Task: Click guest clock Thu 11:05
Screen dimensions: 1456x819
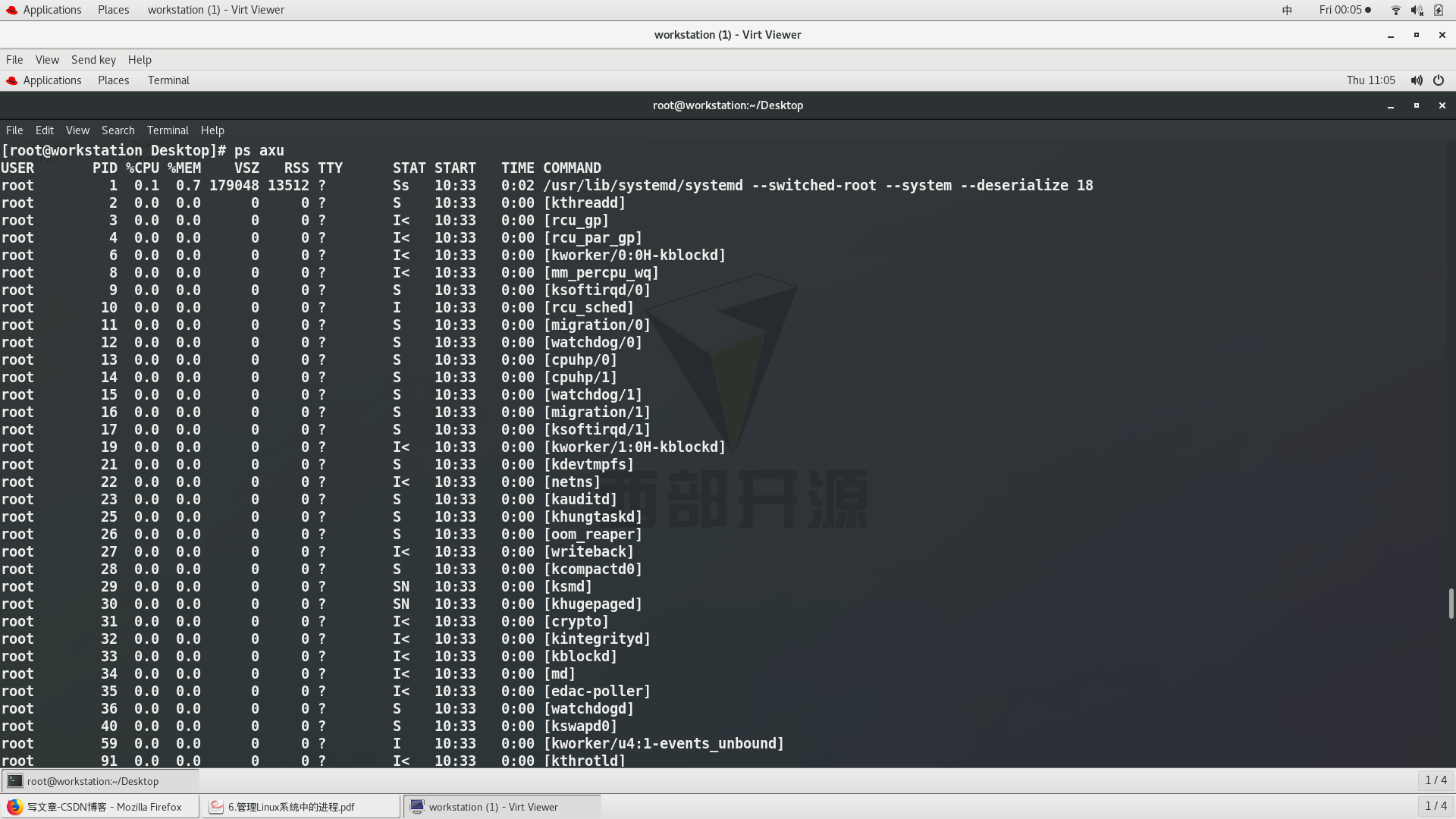Action: 1370,80
